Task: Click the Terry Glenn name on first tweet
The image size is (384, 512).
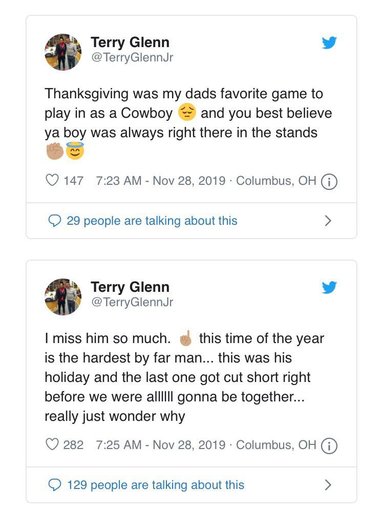Action: (x=130, y=42)
